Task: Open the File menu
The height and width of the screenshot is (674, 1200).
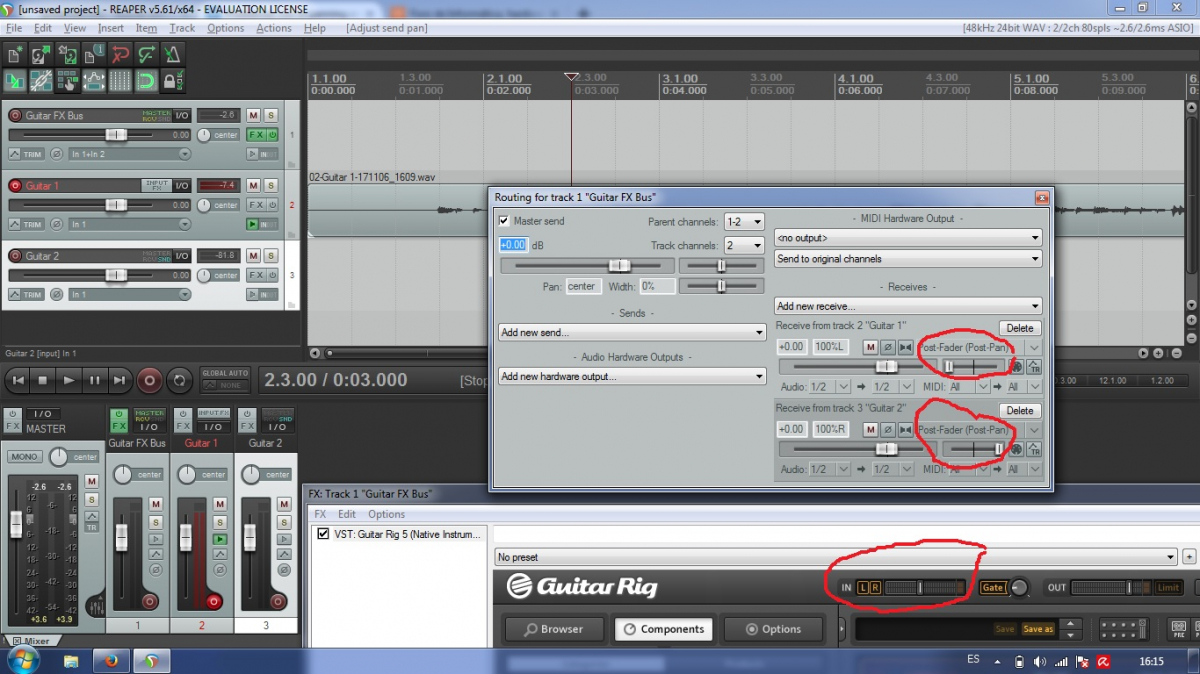Action: coord(14,28)
